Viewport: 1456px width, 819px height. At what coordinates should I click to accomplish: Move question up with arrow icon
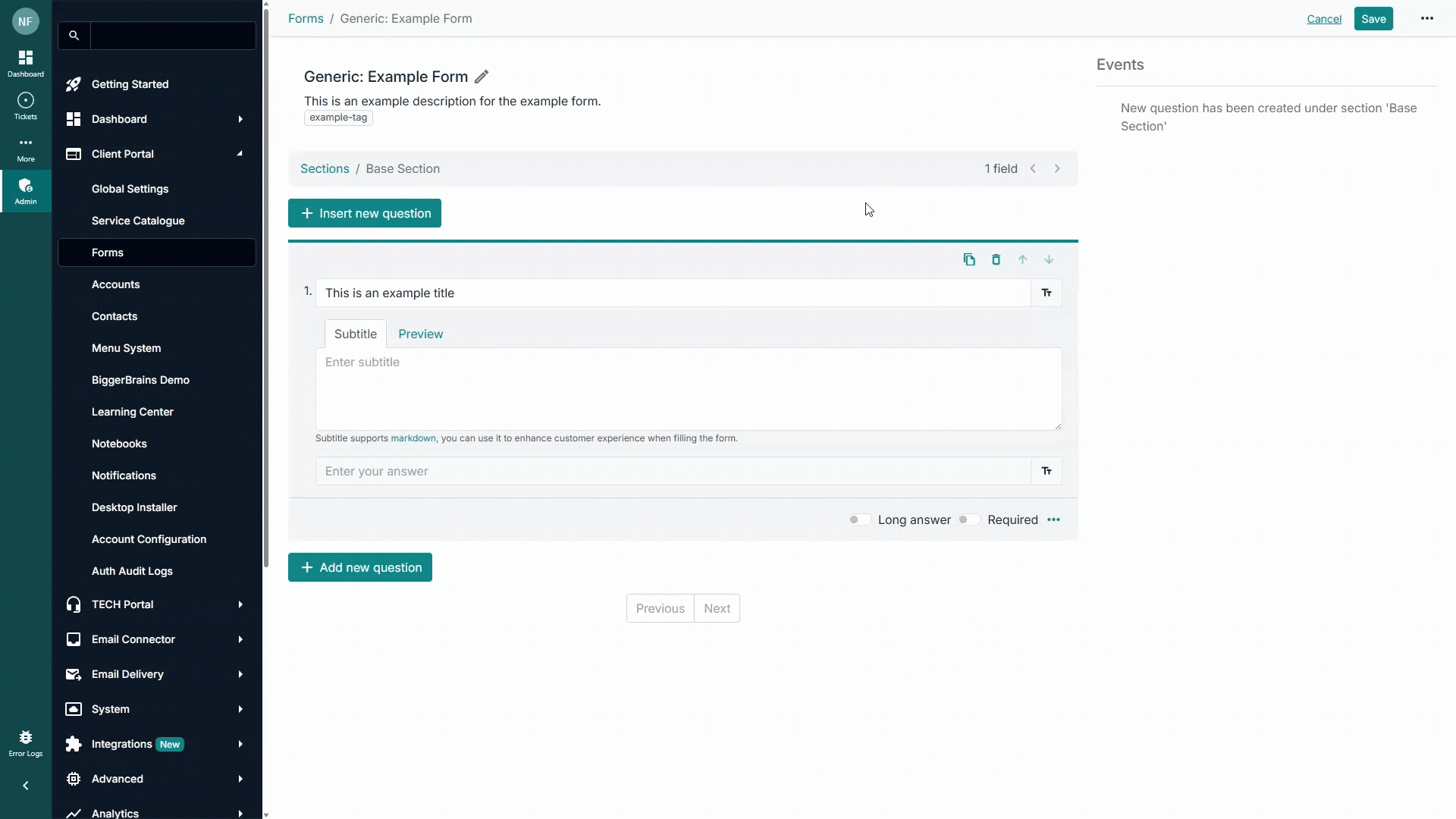click(x=1022, y=259)
